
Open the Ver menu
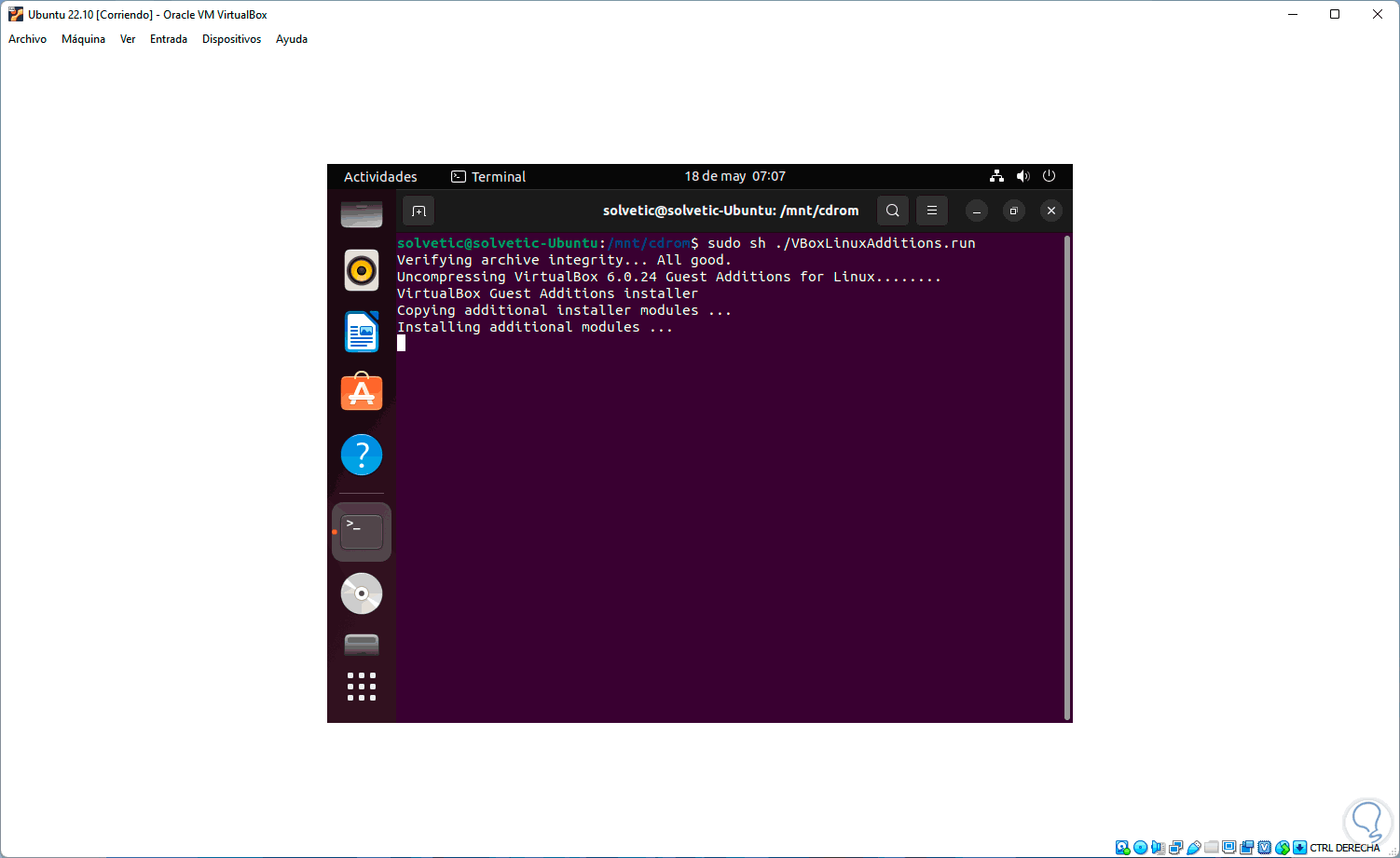point(128,39)
